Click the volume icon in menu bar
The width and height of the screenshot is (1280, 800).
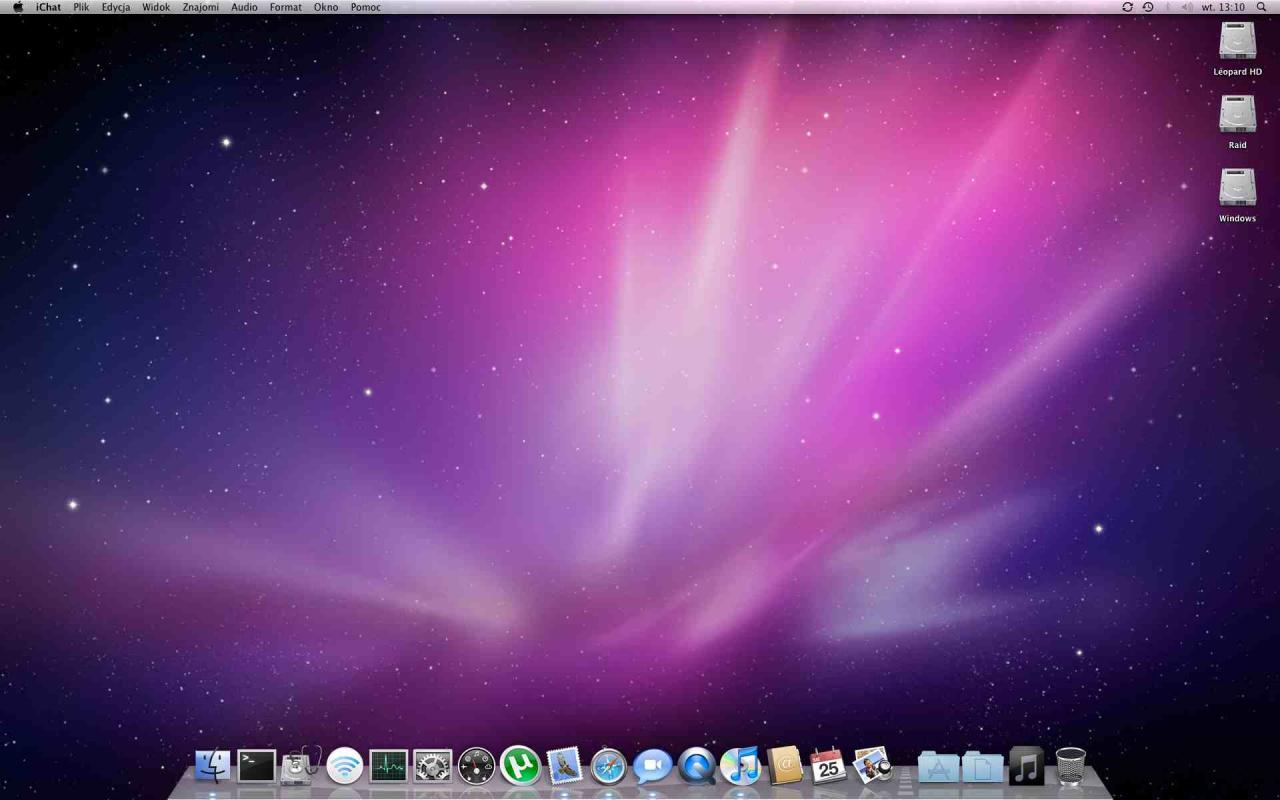tap(1186, 7)
